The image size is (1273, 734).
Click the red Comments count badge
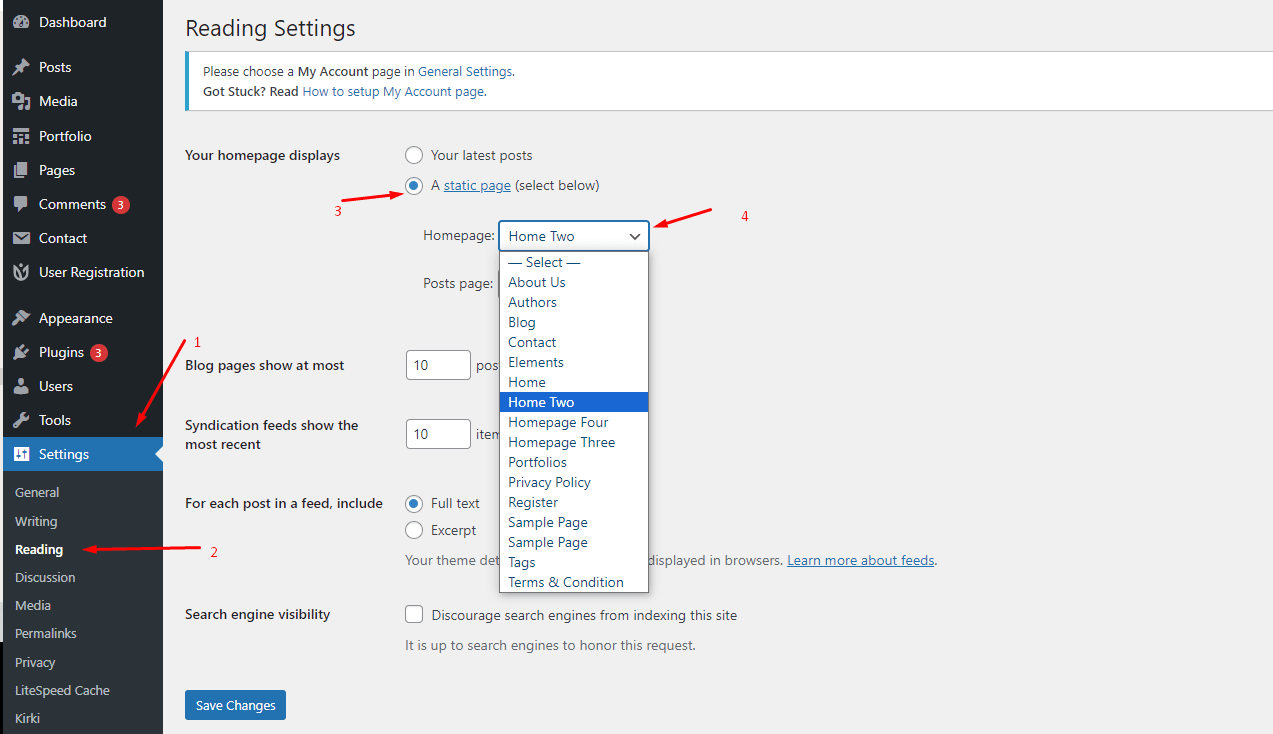click(x=121, y=205)
